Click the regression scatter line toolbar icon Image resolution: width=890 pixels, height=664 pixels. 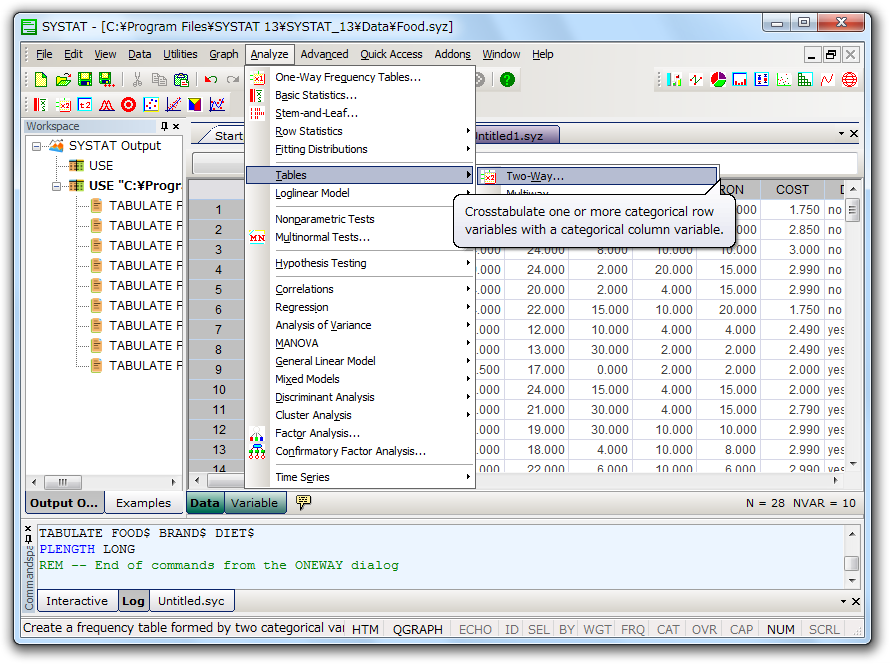pos(173,104)
